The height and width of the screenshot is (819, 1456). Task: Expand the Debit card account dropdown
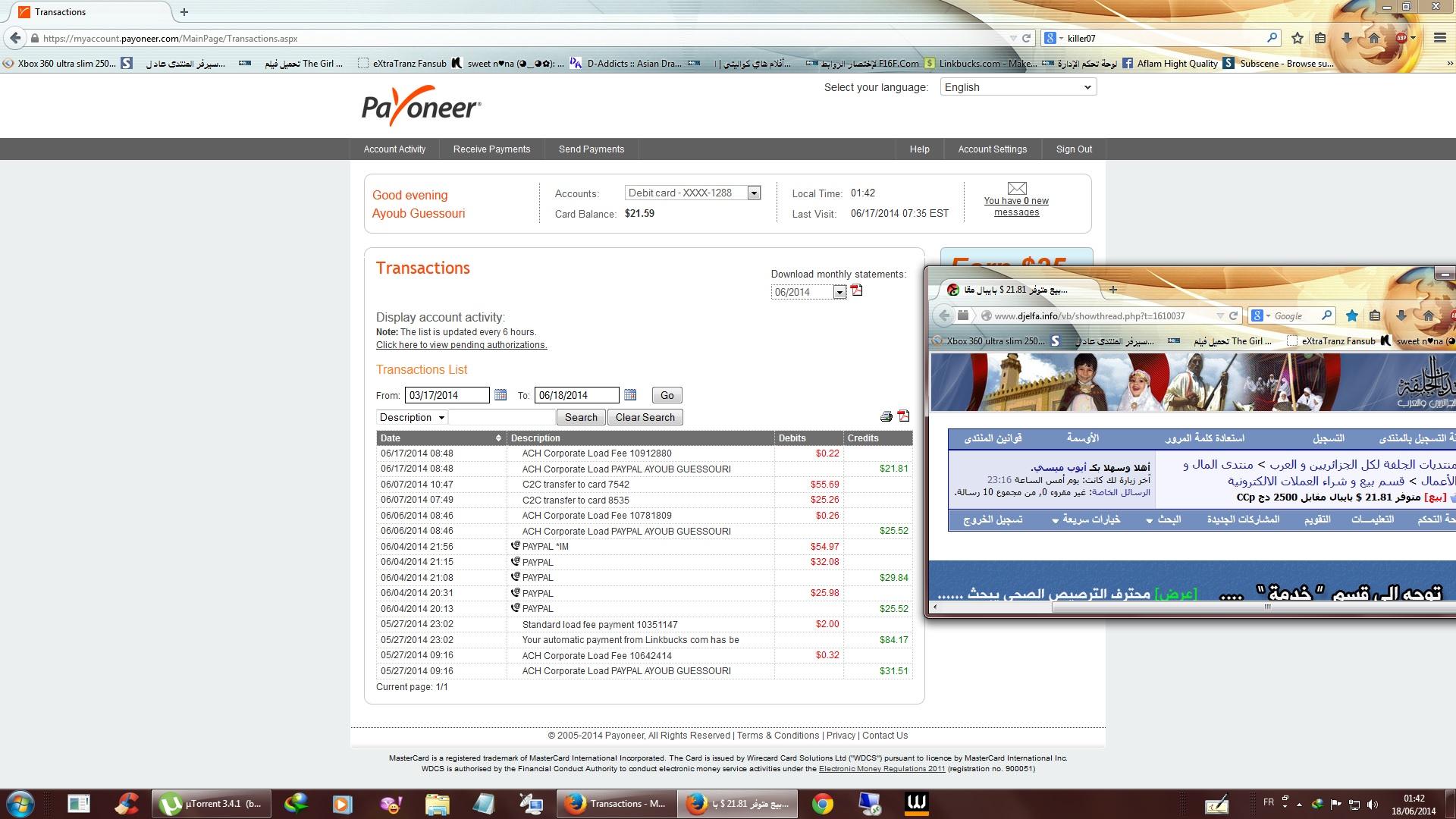[754, 193]
